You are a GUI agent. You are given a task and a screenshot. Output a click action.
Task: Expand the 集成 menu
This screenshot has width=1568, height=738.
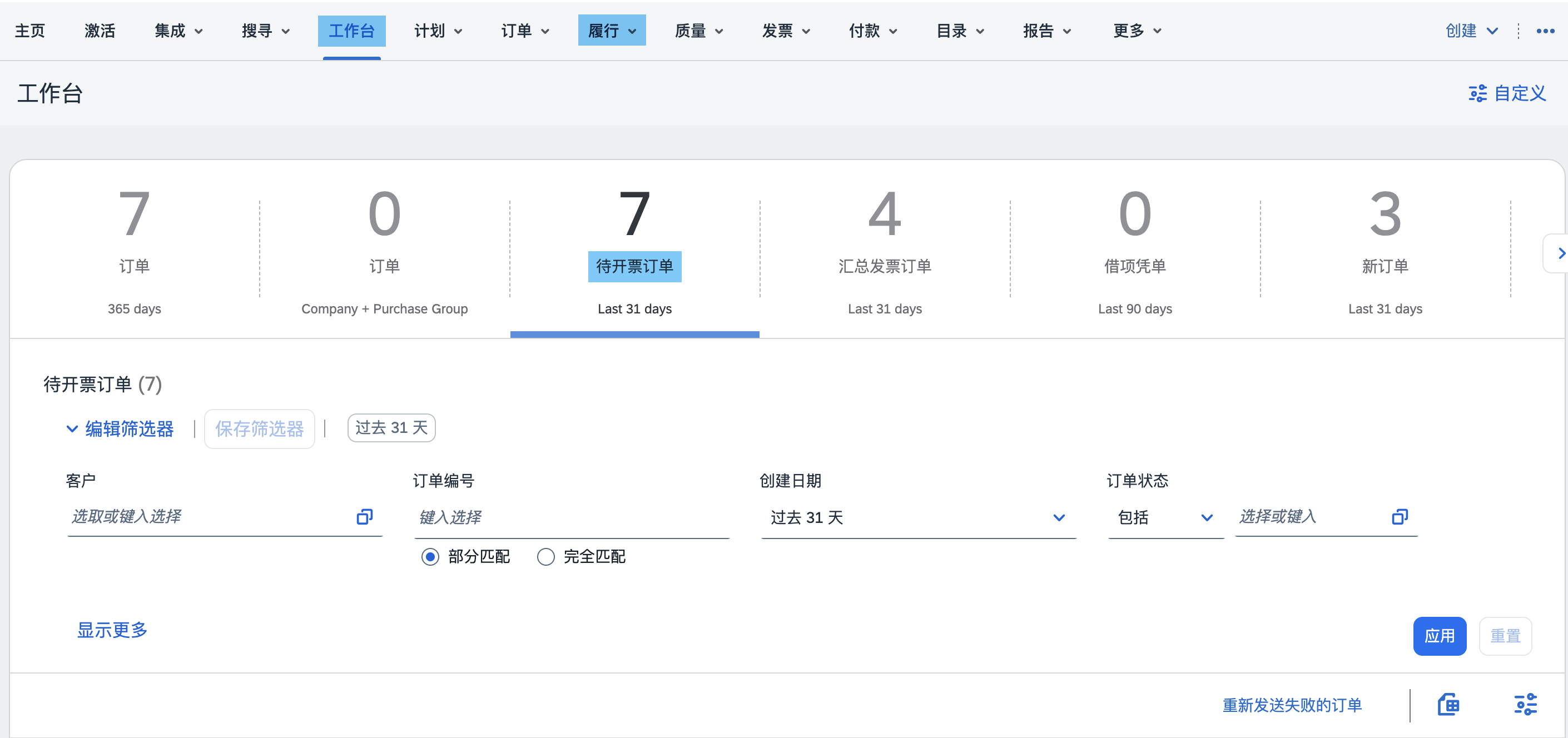coord(178,31)
